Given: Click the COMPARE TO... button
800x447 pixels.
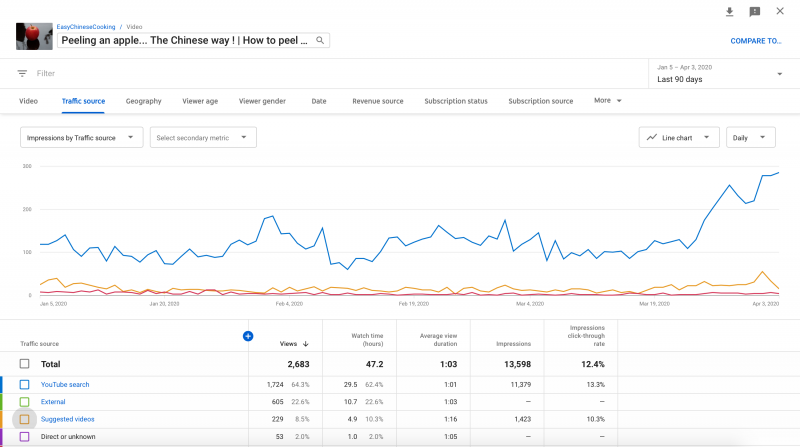Looking at the screenshot, I should pos(755,41).
